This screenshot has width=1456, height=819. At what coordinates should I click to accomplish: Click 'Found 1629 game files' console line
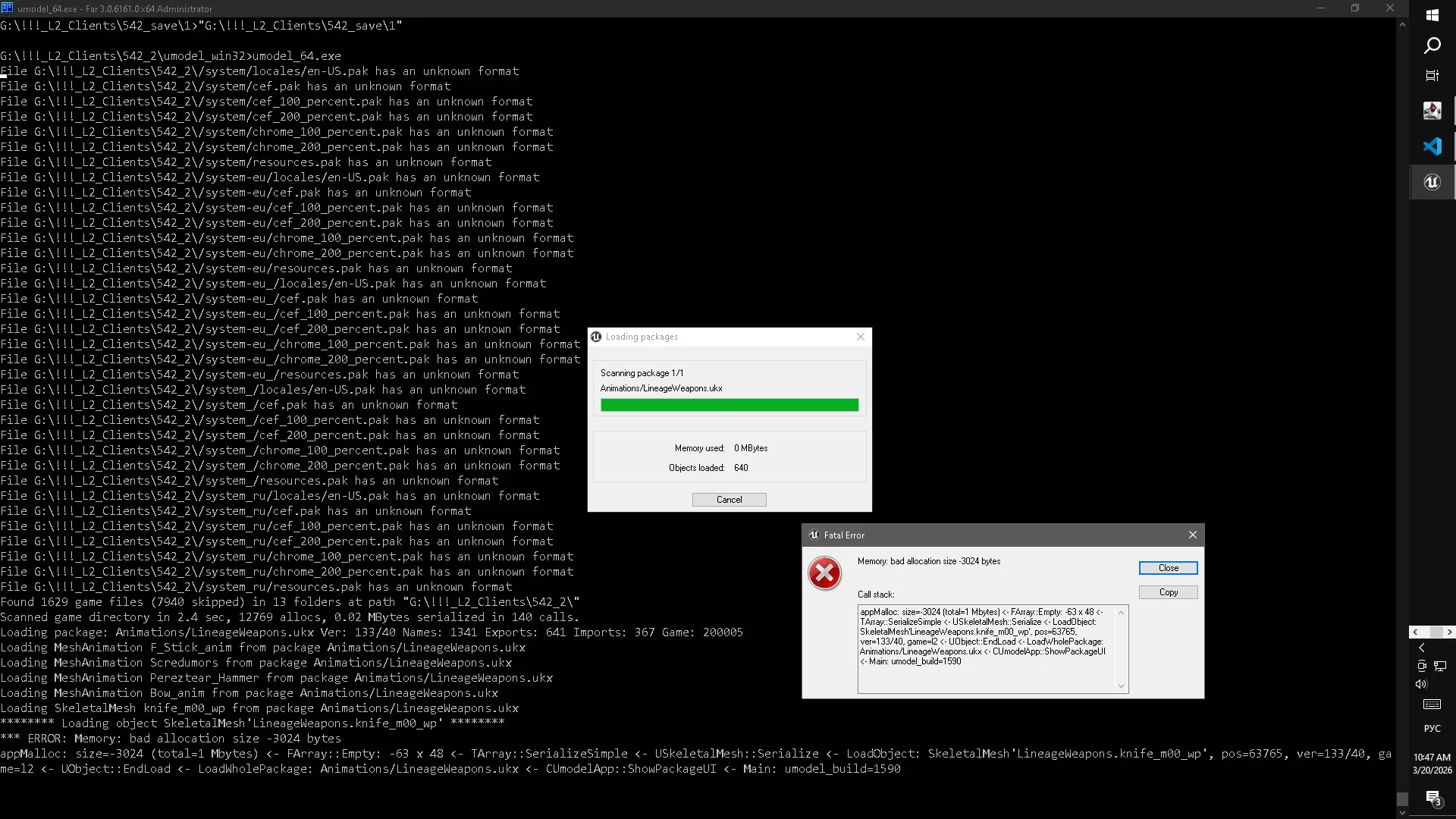(290, 602)
